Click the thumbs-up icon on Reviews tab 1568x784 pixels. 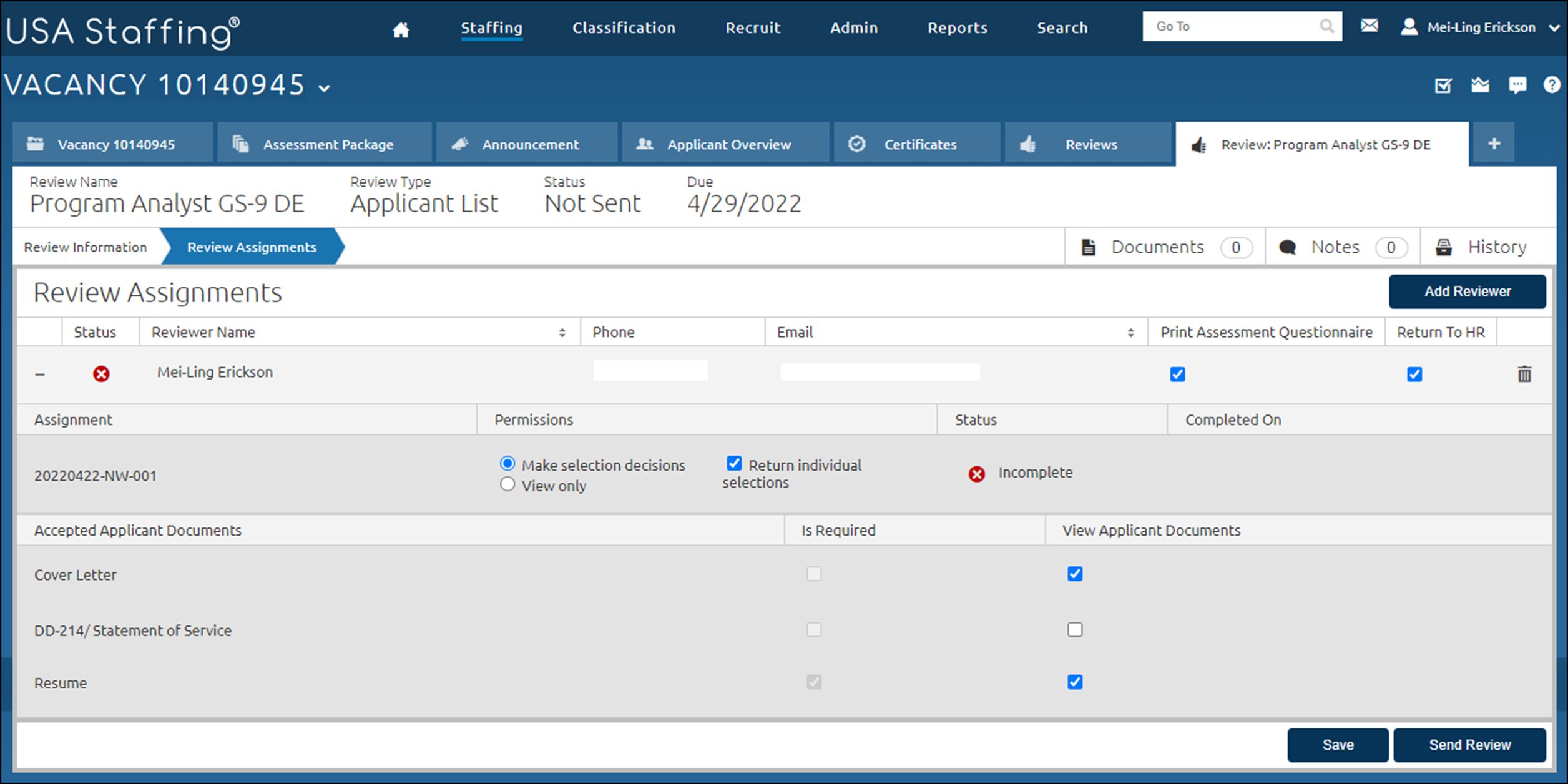(1028, 144)
